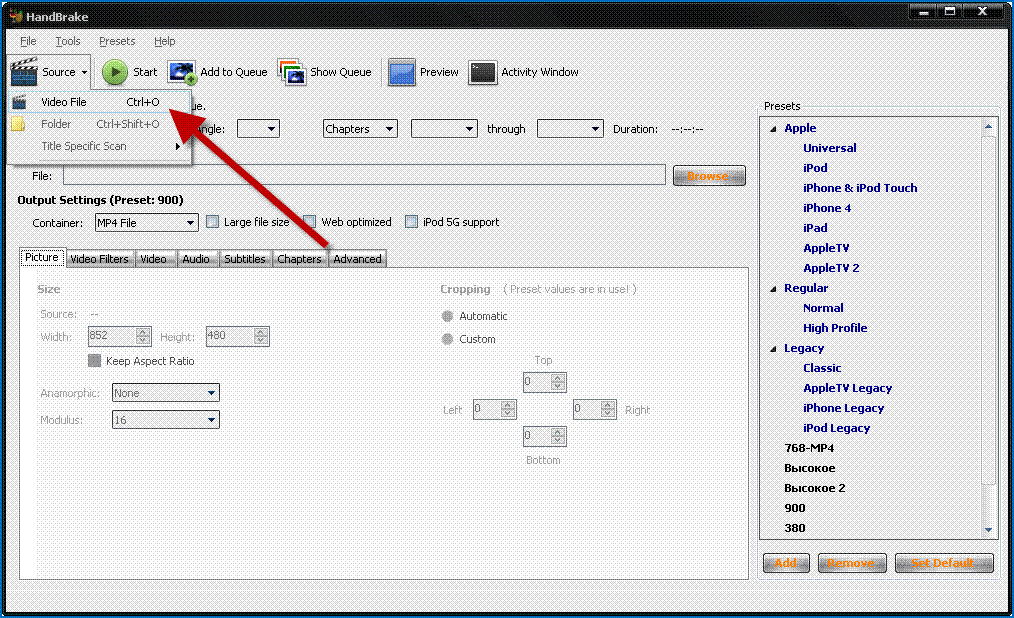Open the start chapter dropdown before 'through'
The width and height of the screenshot is (1014, 618).
(x=444, y=129)
